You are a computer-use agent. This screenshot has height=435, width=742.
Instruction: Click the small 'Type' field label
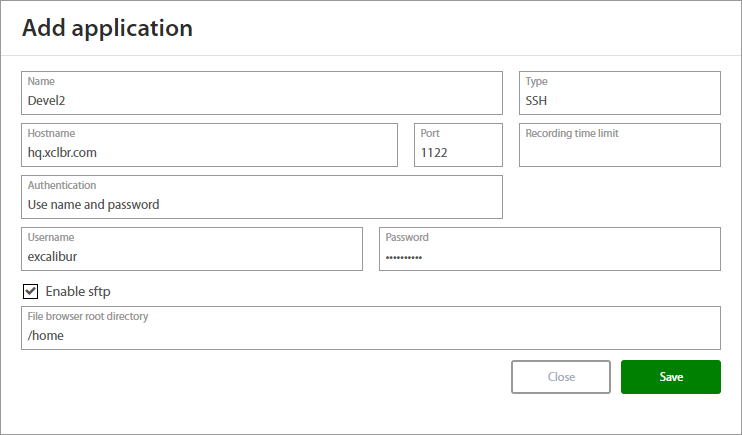[x=537, y=81]
